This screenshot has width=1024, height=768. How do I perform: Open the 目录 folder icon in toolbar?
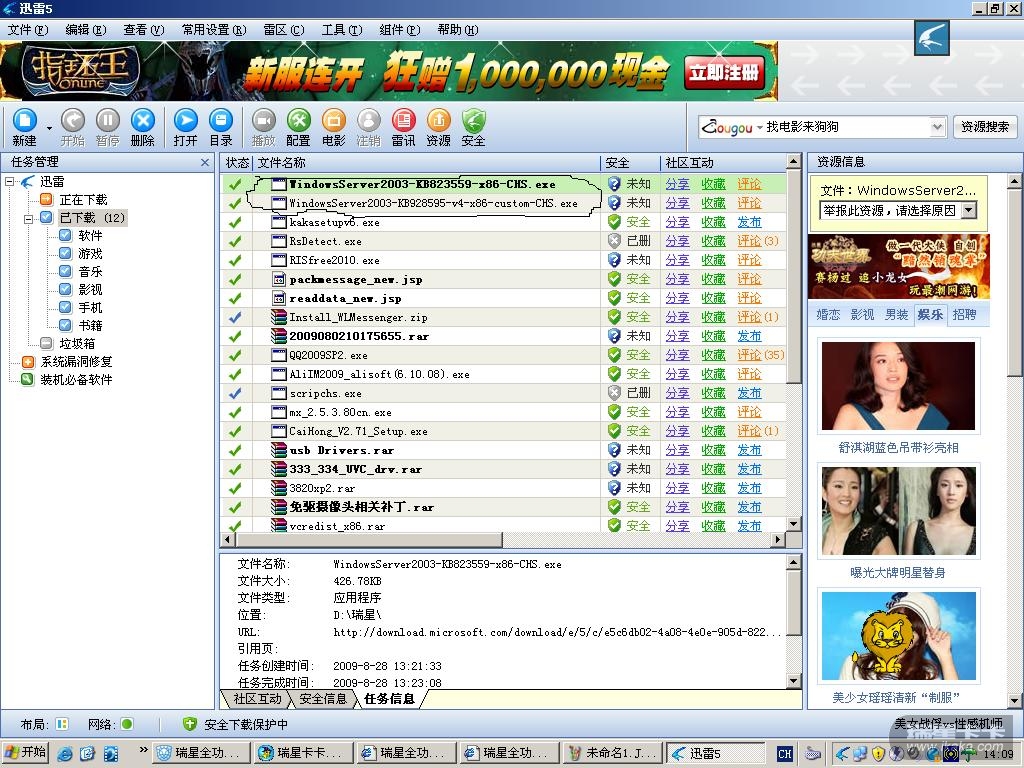220,121
